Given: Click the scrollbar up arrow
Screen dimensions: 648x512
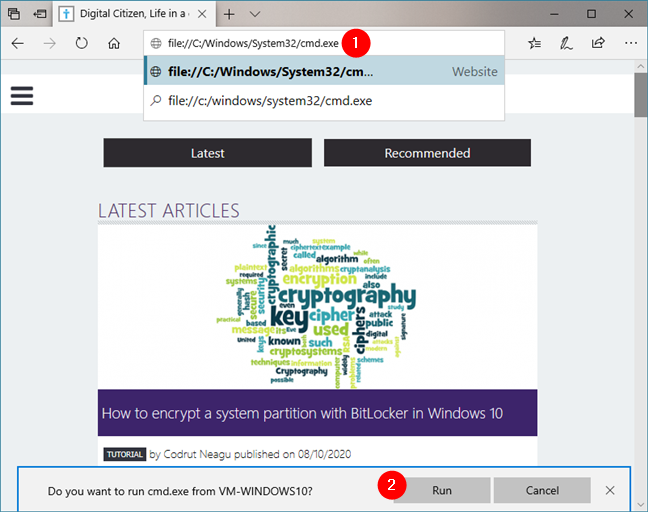Looking at the screenshot, I should 641,66.
